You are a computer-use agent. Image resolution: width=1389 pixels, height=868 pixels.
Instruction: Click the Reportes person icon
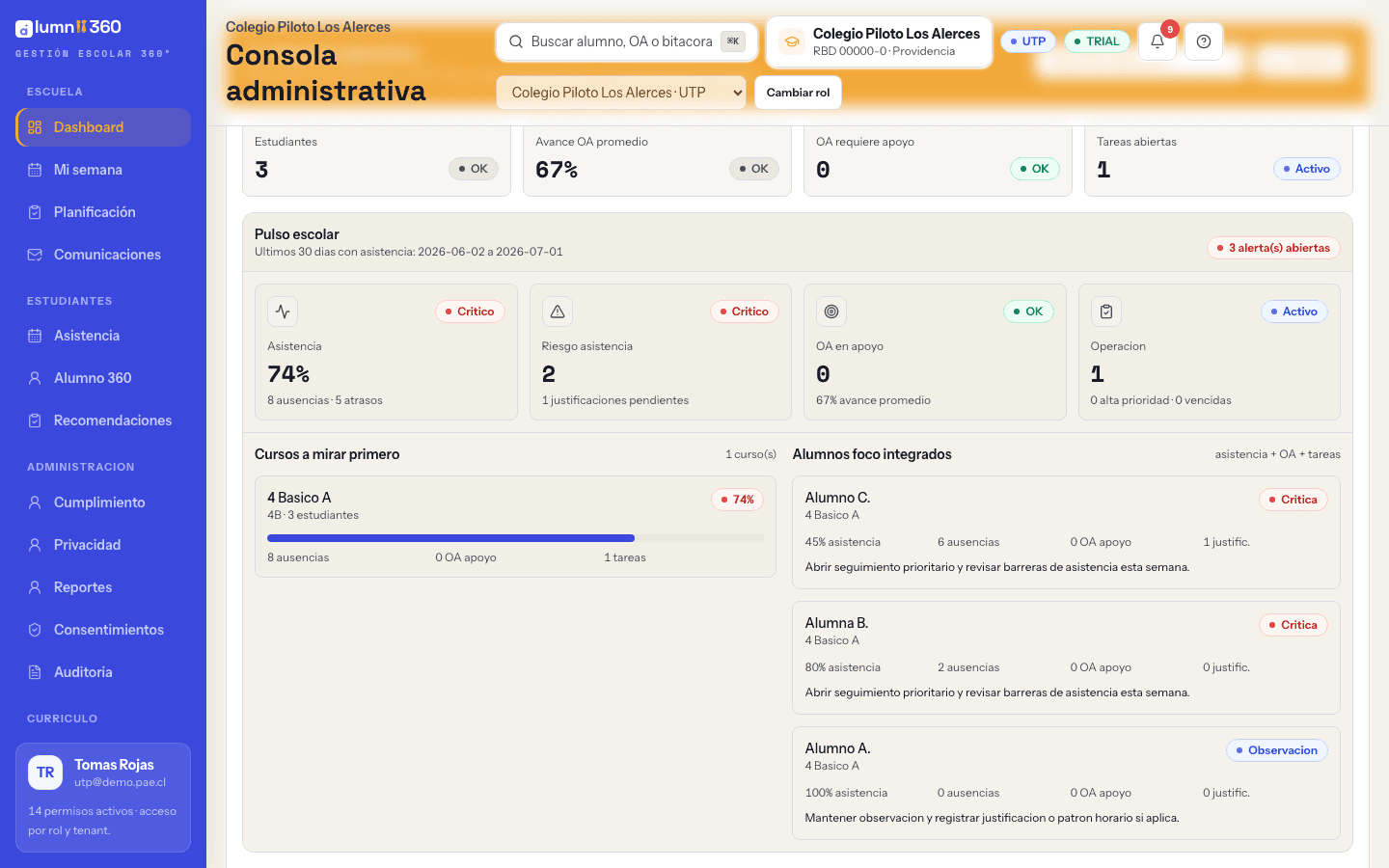[35, 587]
